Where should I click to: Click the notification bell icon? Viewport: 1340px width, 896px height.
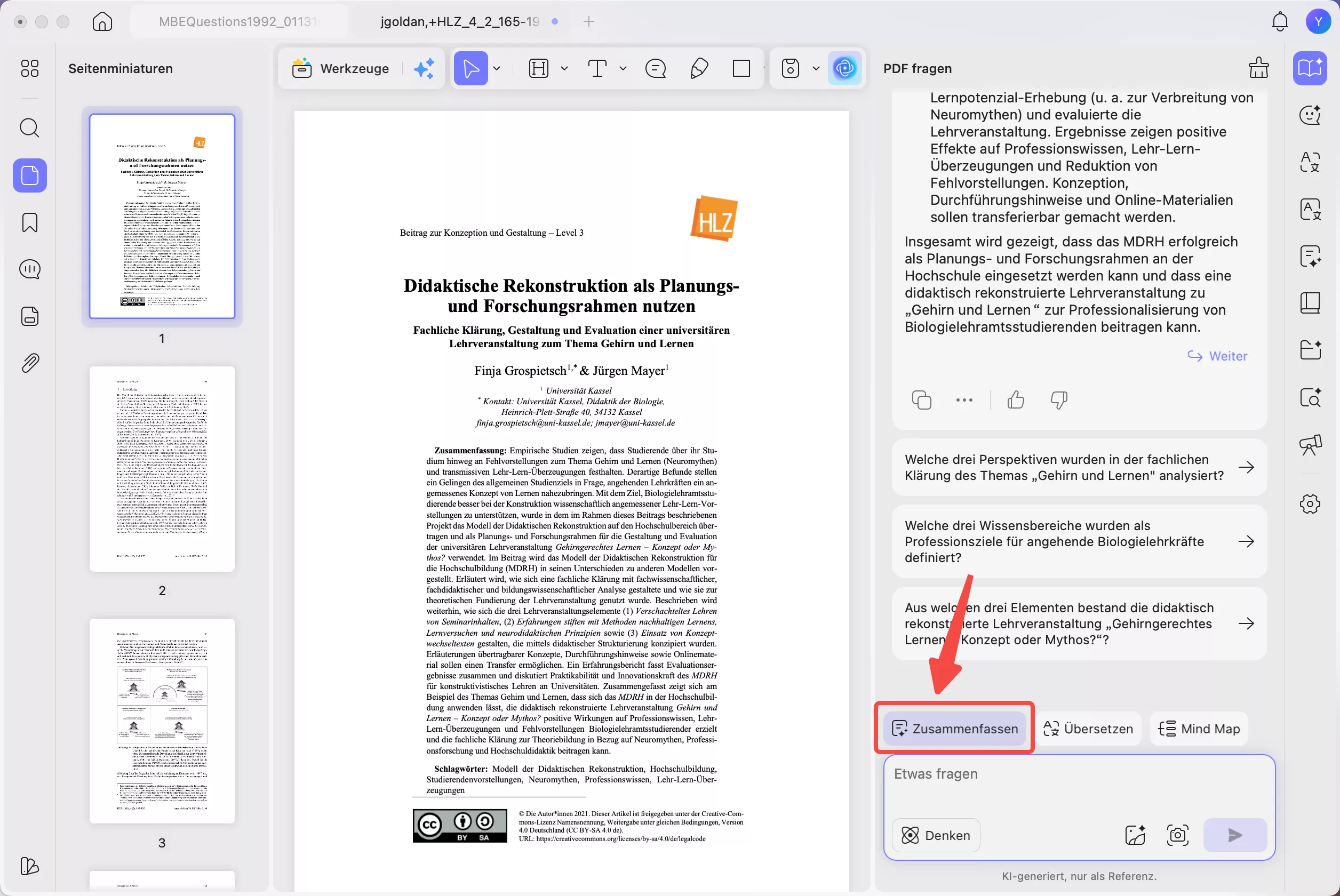(1279, 22)
